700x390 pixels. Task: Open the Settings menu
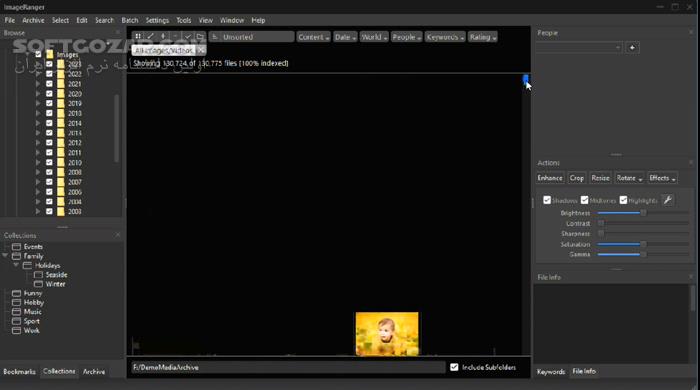tap(157, 21)
